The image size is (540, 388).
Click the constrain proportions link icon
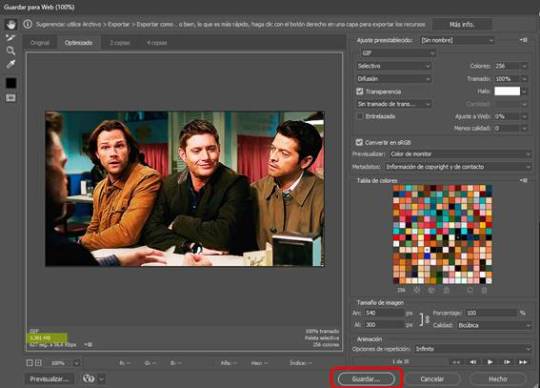424,319
